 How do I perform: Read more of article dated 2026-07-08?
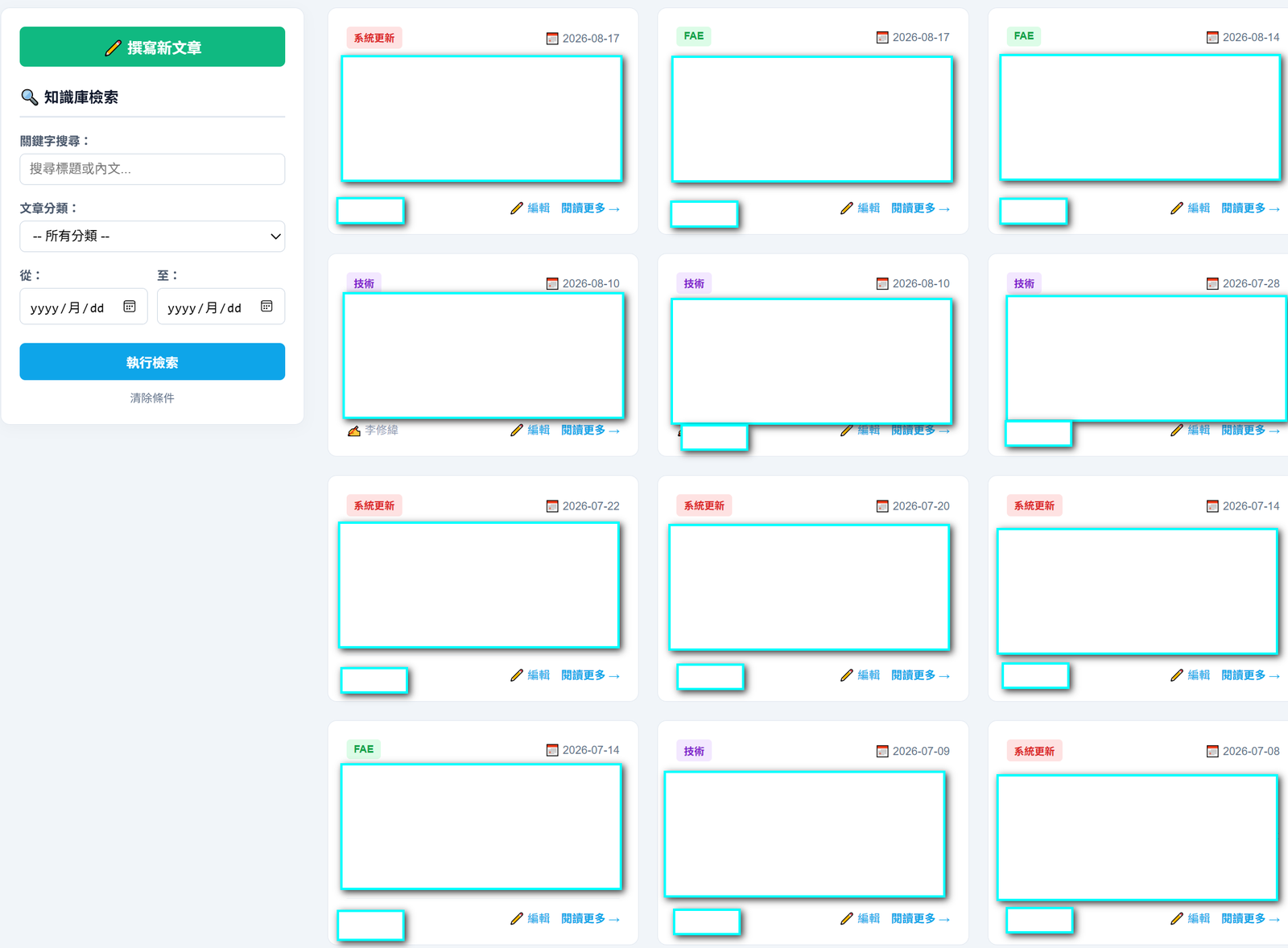[x=1250, y=918]
